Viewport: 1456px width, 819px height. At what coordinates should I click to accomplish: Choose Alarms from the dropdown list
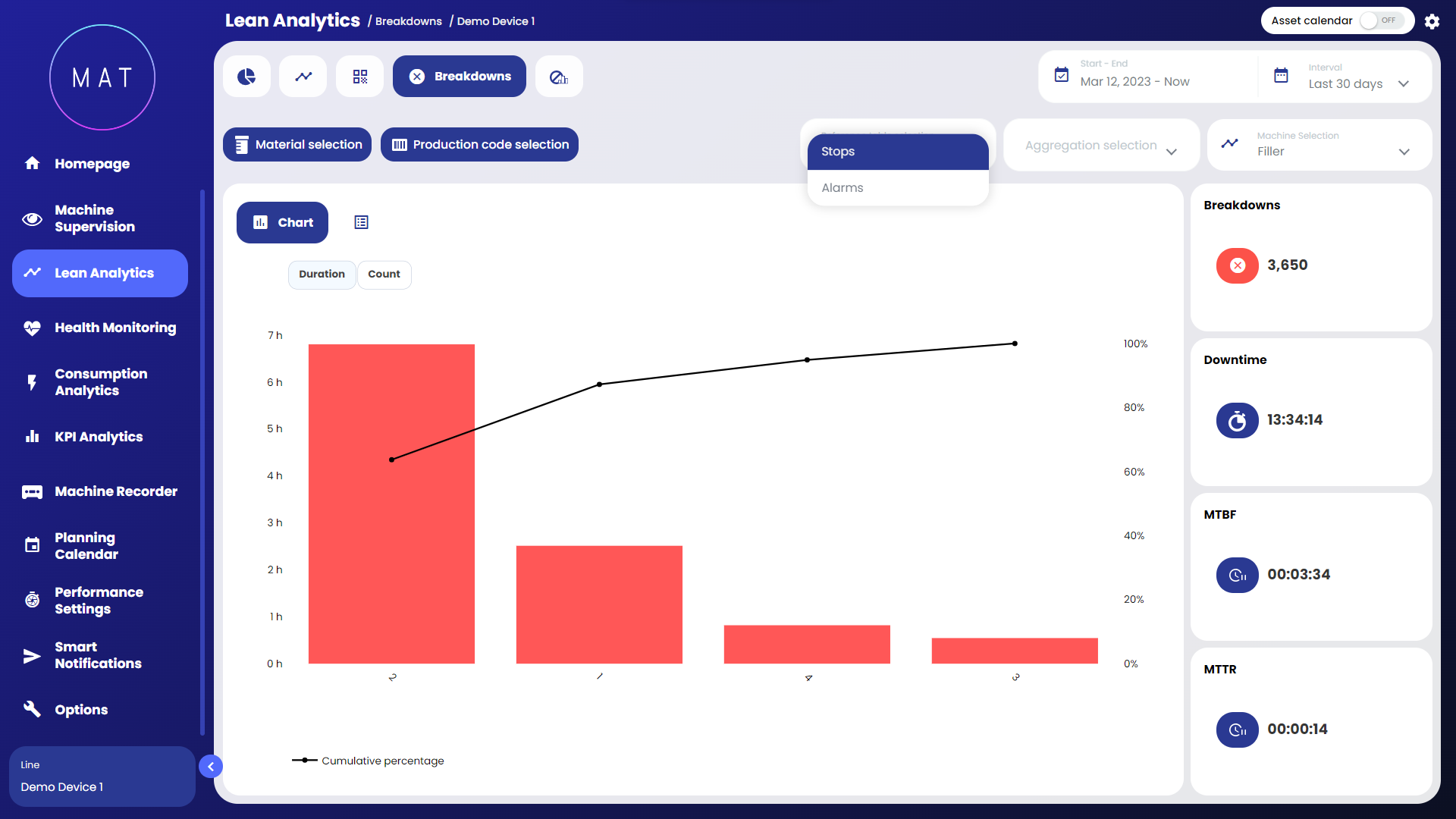(x=843, y=188)
